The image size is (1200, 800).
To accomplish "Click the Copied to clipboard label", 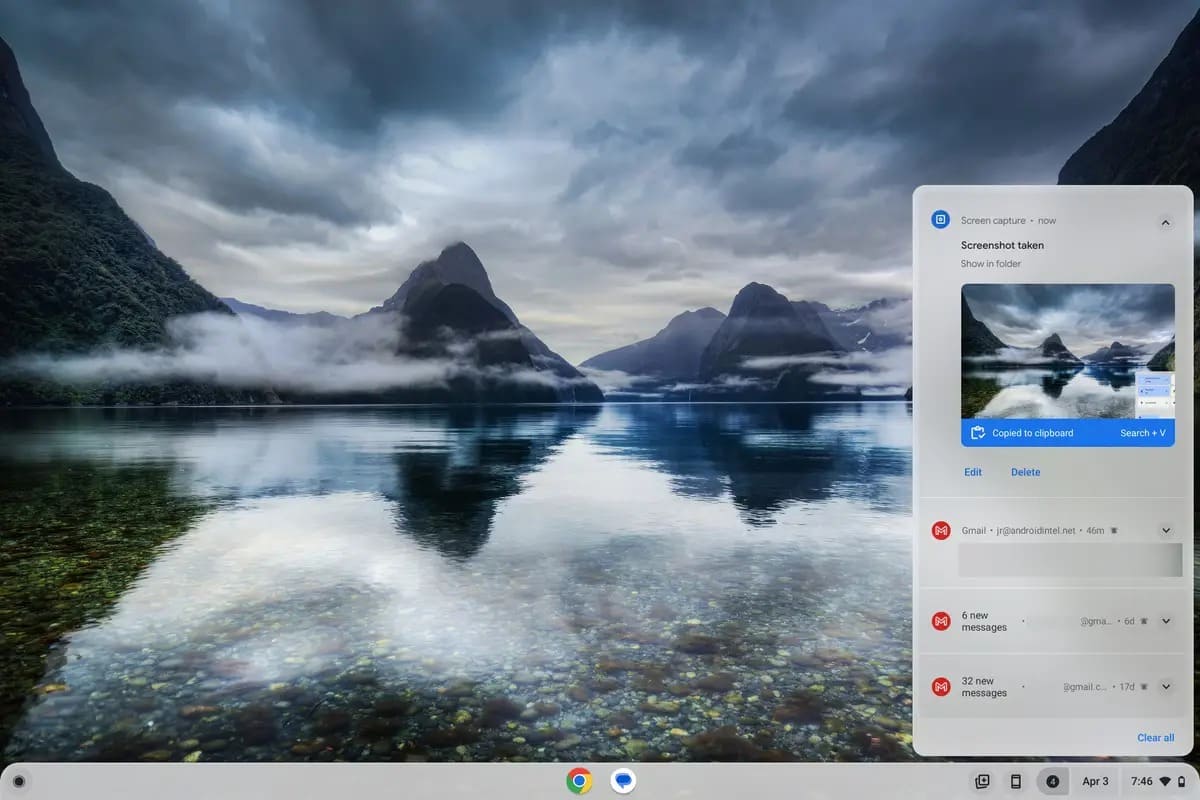I will pos(1033,433).
